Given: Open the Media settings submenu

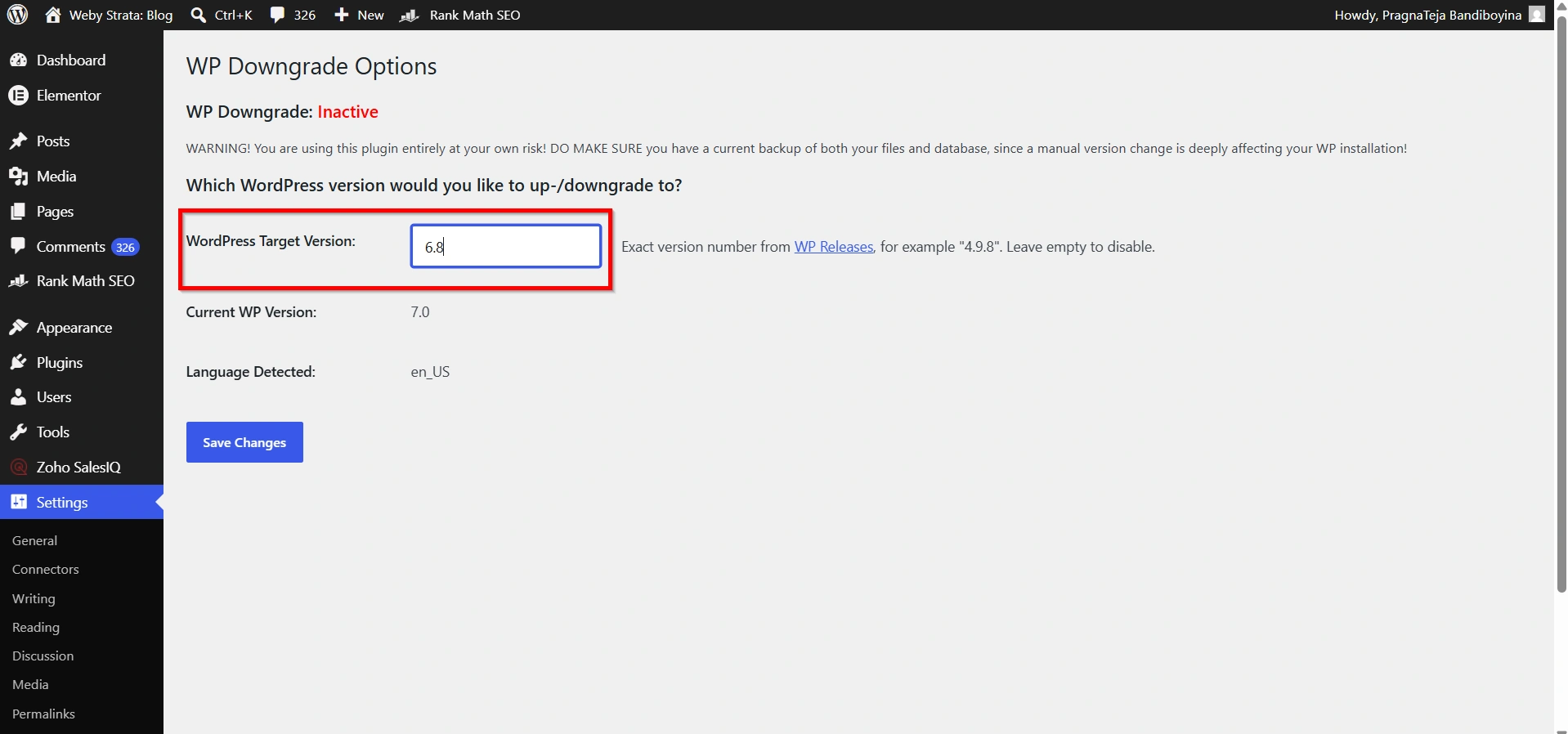Looking at the screenshot, I should click(30, 685).
